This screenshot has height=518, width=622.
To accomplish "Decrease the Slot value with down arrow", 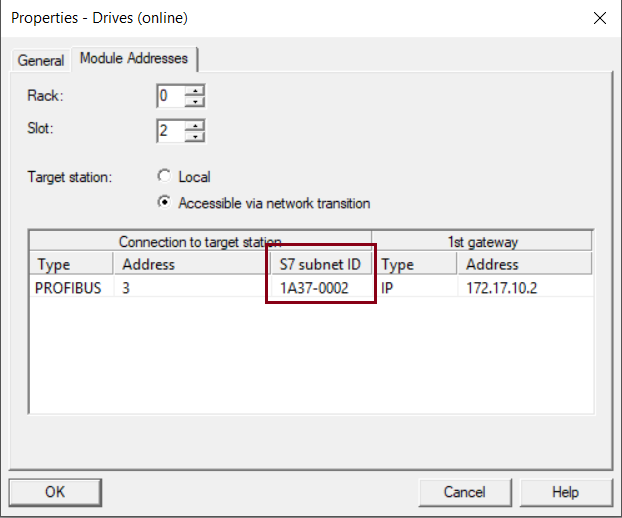I will click(x=195, y=136).
